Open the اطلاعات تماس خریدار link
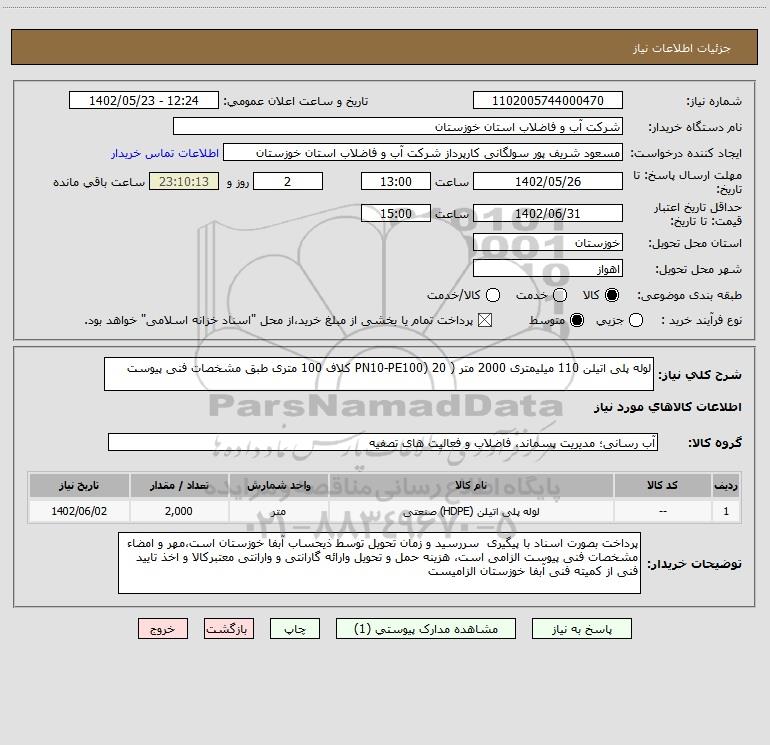770x745 pixels. click(x=165, y=153)
